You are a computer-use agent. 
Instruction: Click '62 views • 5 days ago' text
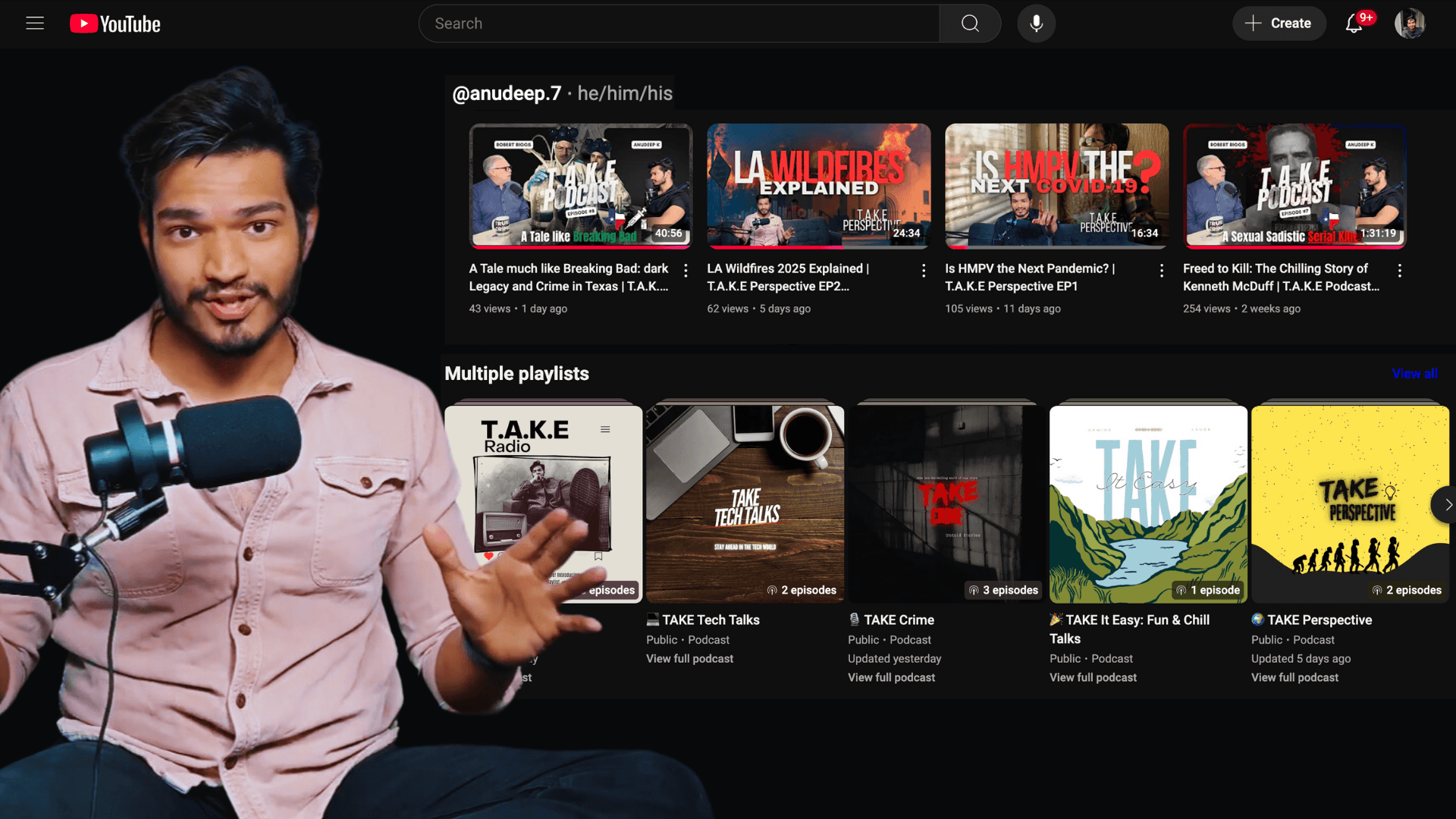tap(759, 309)
